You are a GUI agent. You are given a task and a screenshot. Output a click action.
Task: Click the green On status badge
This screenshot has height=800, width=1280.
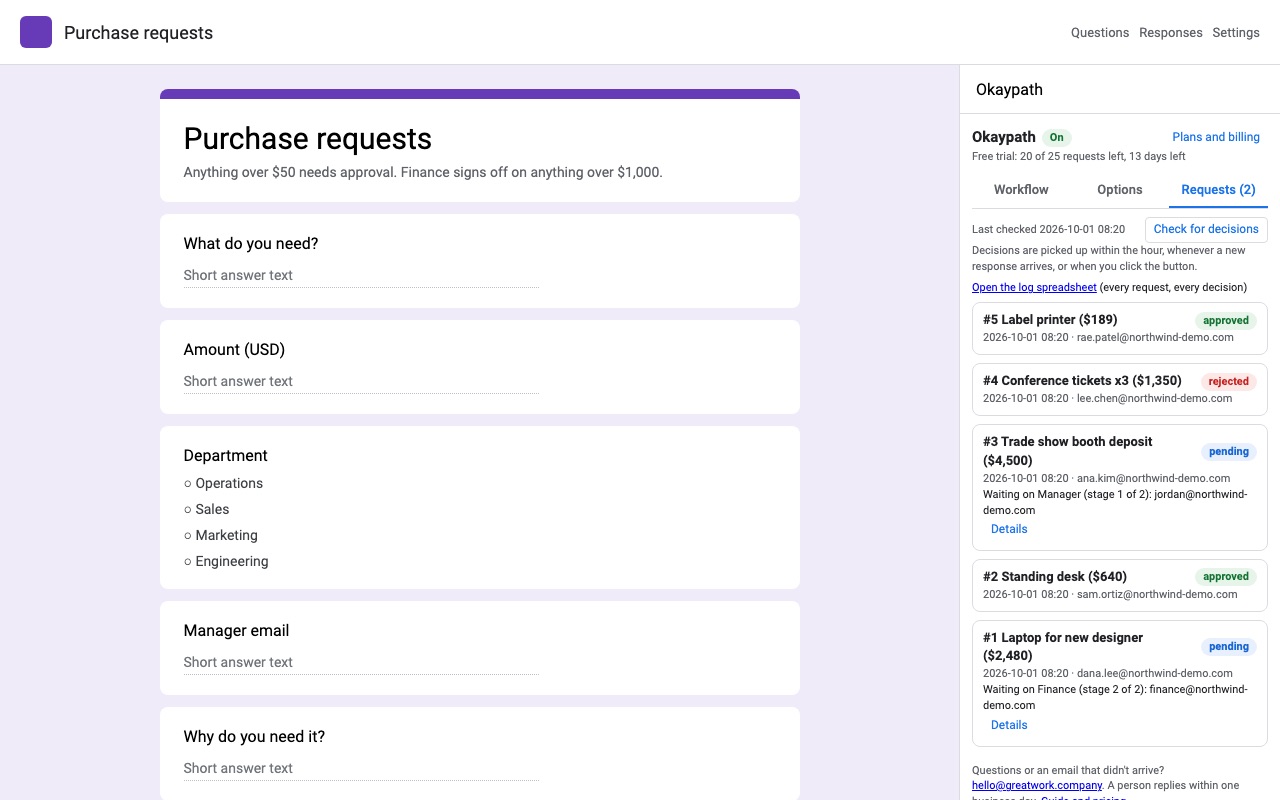click(x=1056, y=137)
